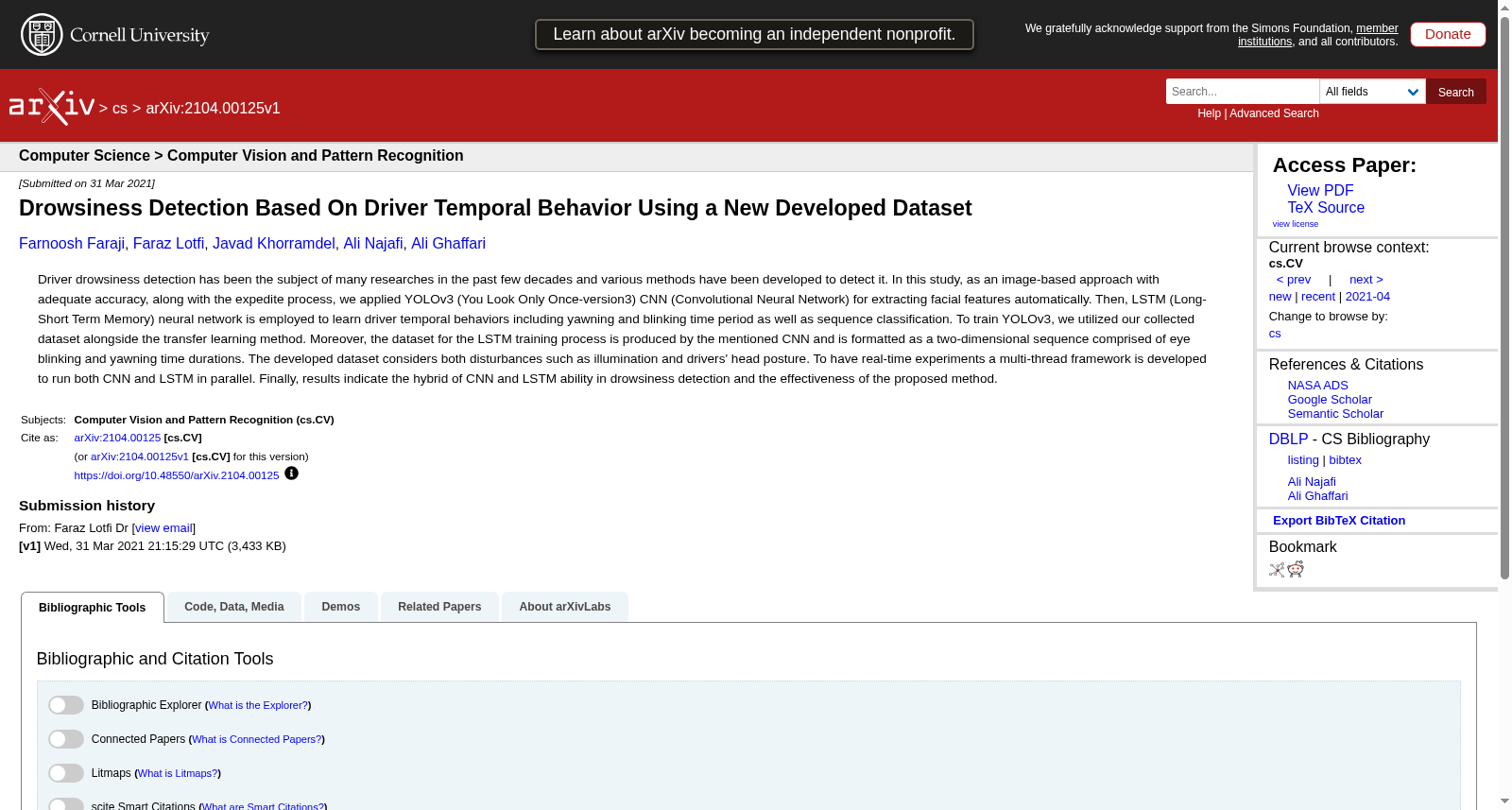Click Ali Najafi in DBLP section
The image size is (1512, 810).
1312,482
